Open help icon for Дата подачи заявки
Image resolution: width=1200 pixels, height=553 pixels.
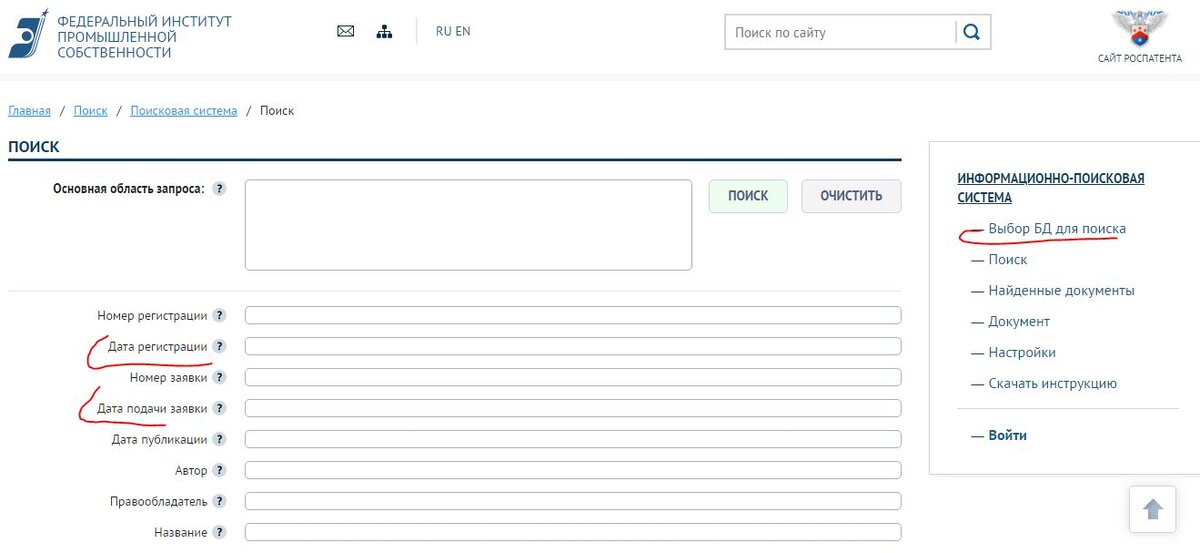point(219,408)
